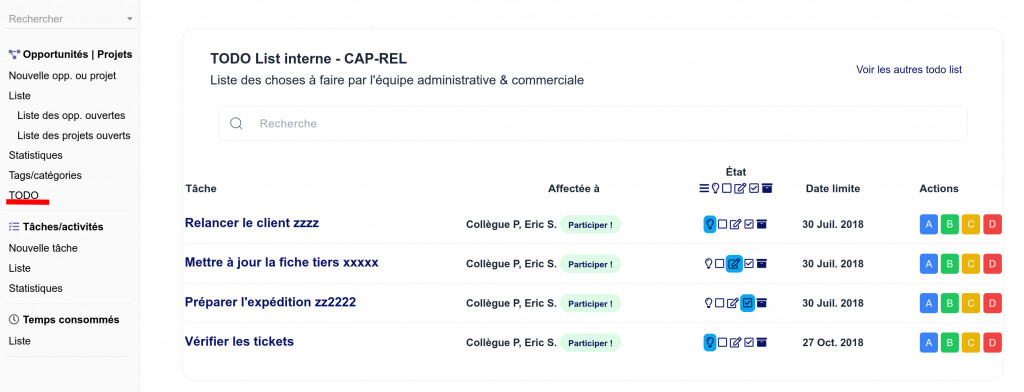Archive the Préparer l'expédition zz2222 task
The image size is (1024, 392).
(x=761, y=303)
